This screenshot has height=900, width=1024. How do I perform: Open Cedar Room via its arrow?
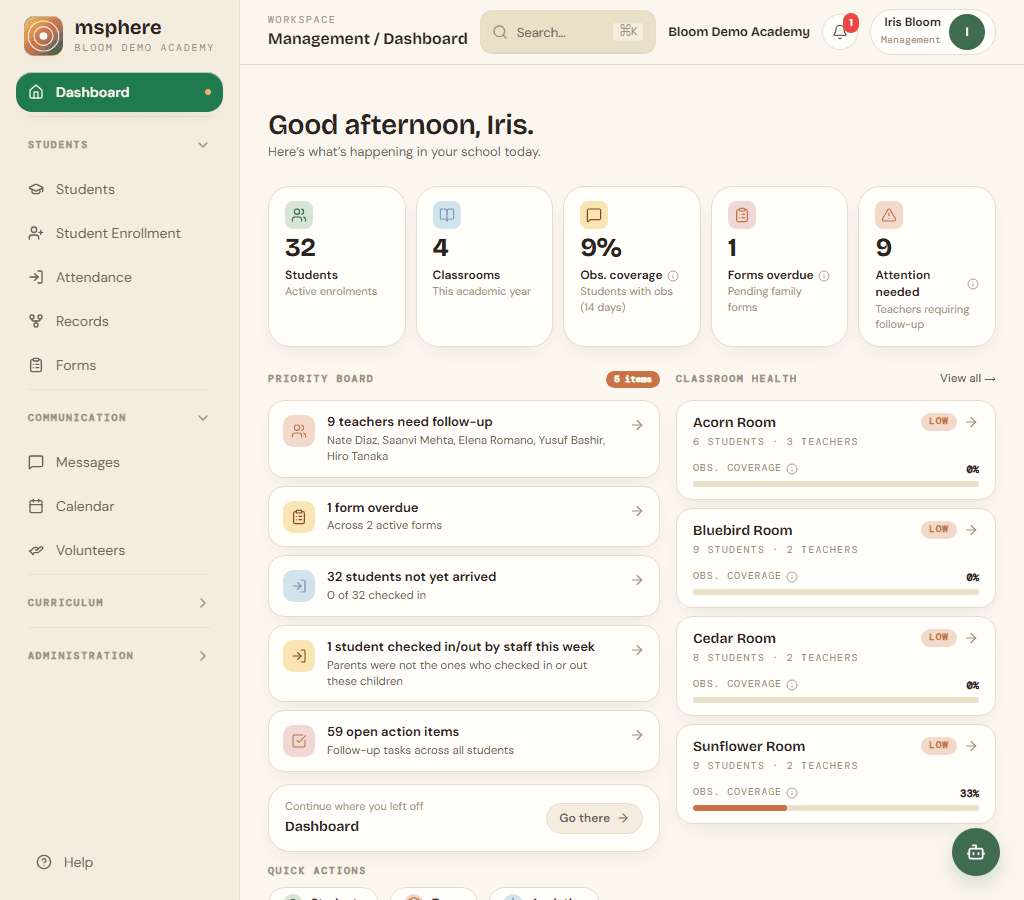pyautogui.click(x=972, y=637)
